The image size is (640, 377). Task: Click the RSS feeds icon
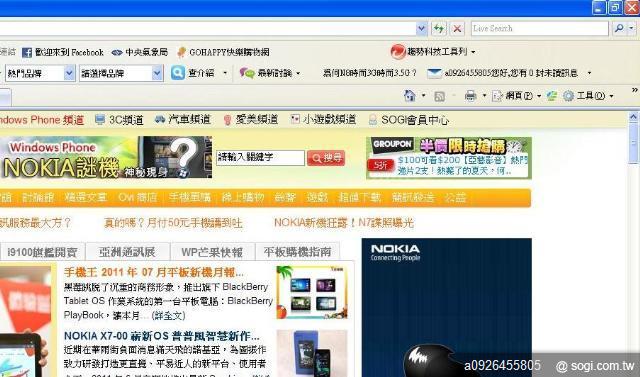(x=439, y=96)
